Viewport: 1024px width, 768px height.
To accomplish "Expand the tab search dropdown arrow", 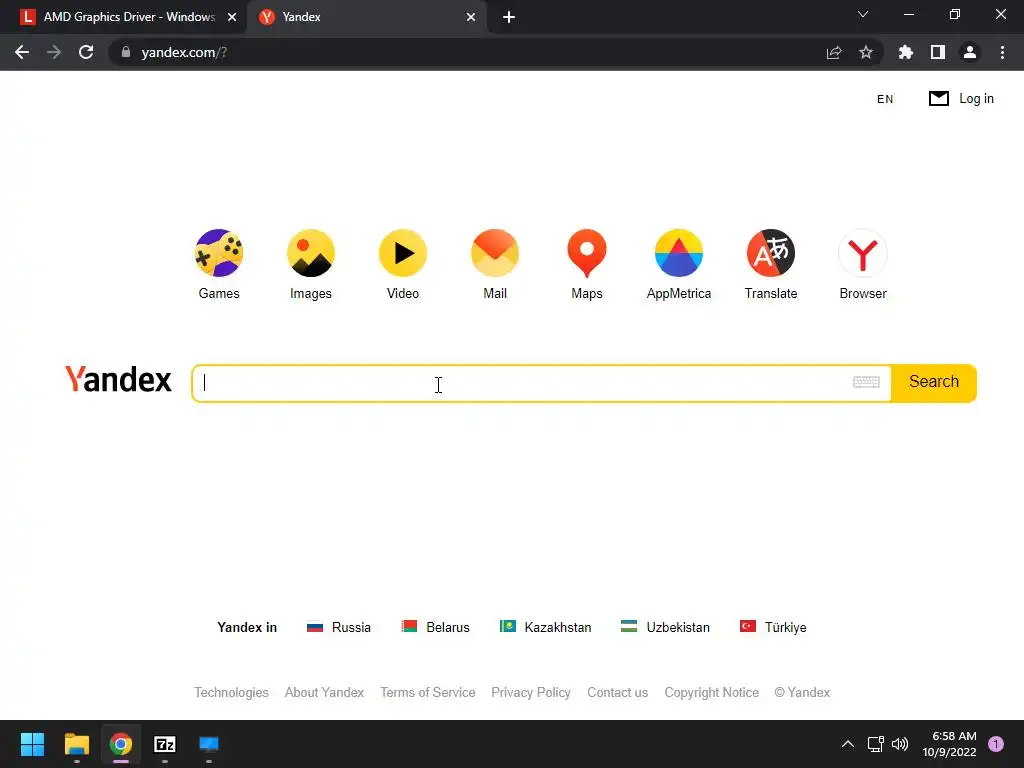I will coord(863,14).
